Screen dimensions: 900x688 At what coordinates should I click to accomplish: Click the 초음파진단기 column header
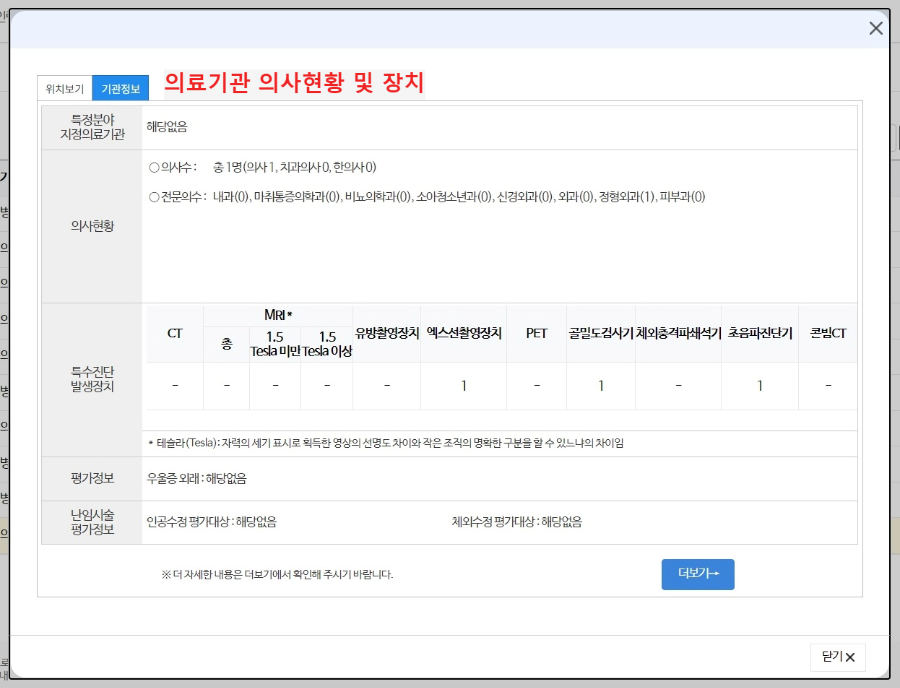pos(760,333)
